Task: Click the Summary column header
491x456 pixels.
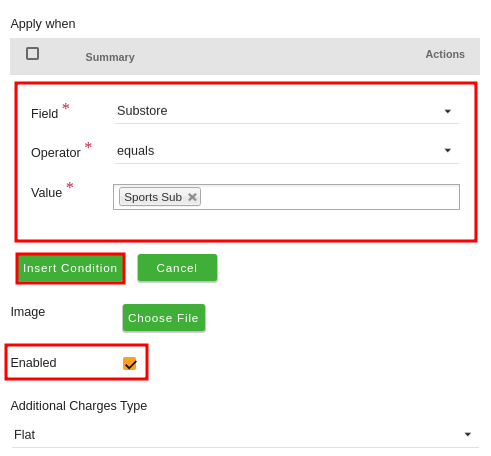Action: pos(110,57)
